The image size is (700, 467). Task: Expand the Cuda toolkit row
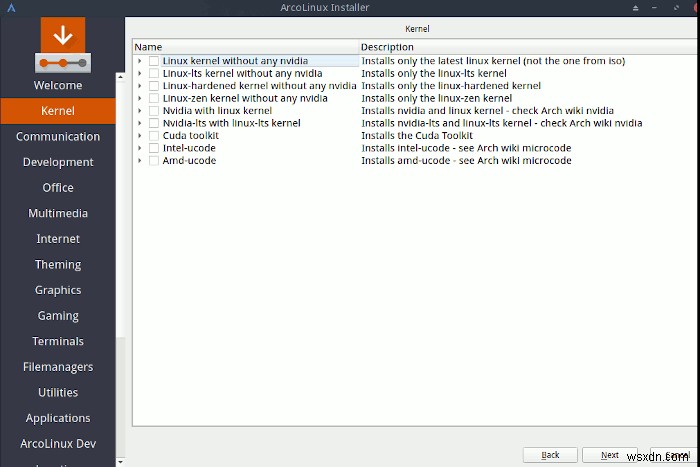pyautogui.click(x=140, y=136)
